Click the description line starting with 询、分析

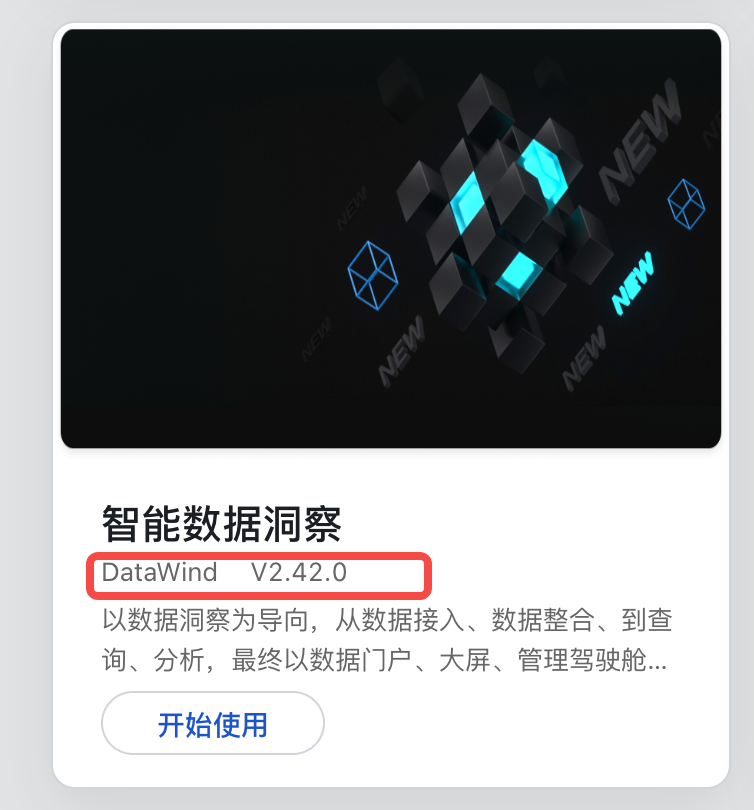384,660
